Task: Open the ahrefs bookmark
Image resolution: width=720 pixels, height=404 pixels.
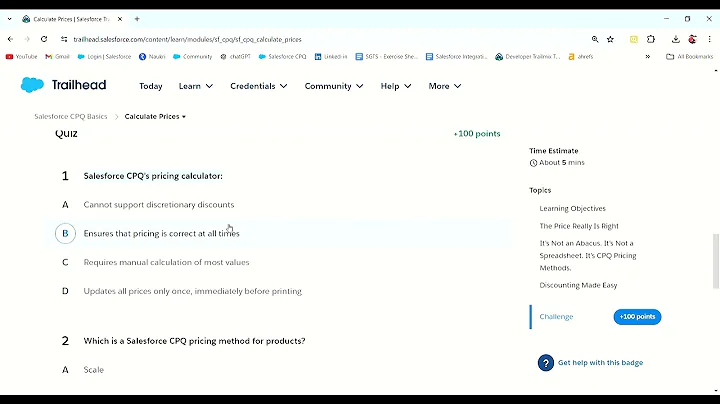Action: tap(581, 56)
